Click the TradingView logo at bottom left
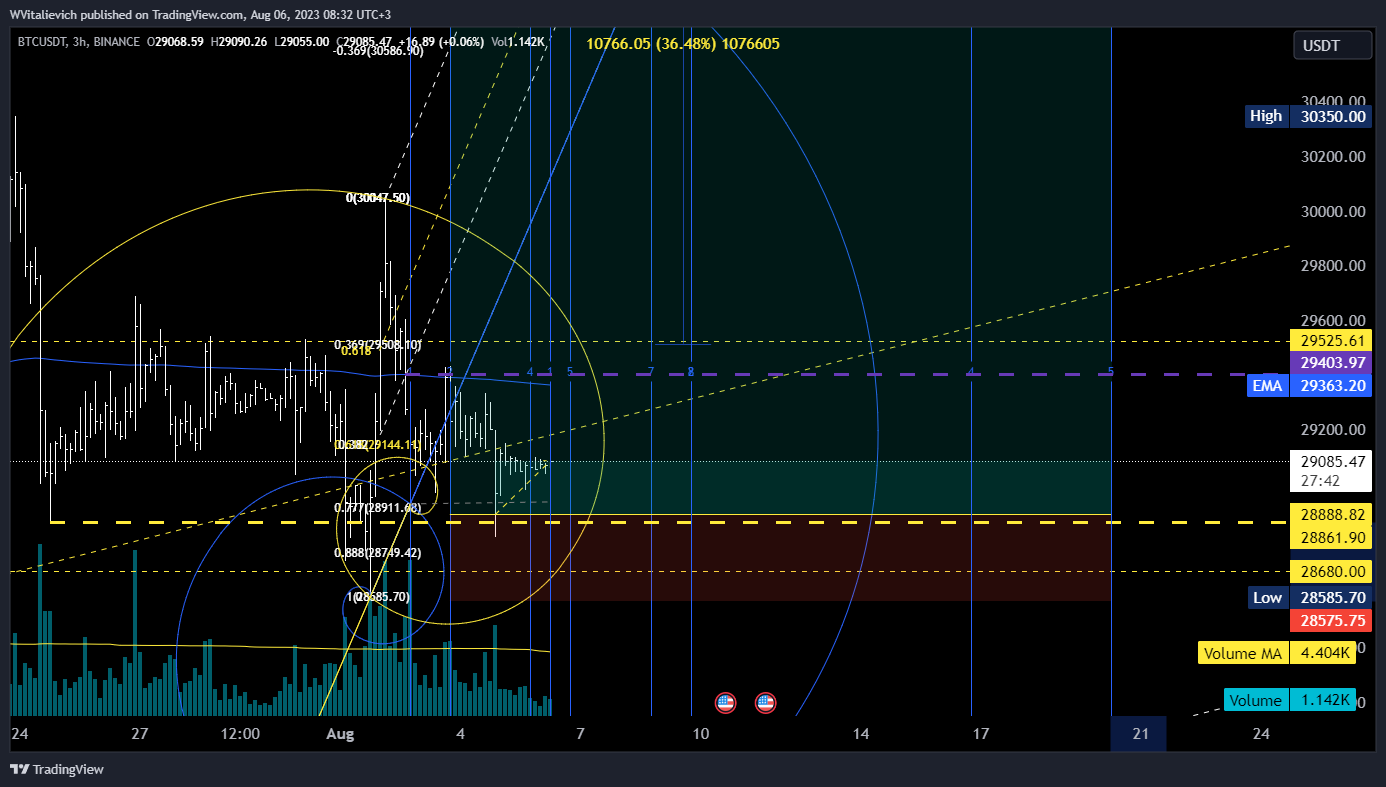The height and width of the screenshot is (787, 1386). (57, 769)
